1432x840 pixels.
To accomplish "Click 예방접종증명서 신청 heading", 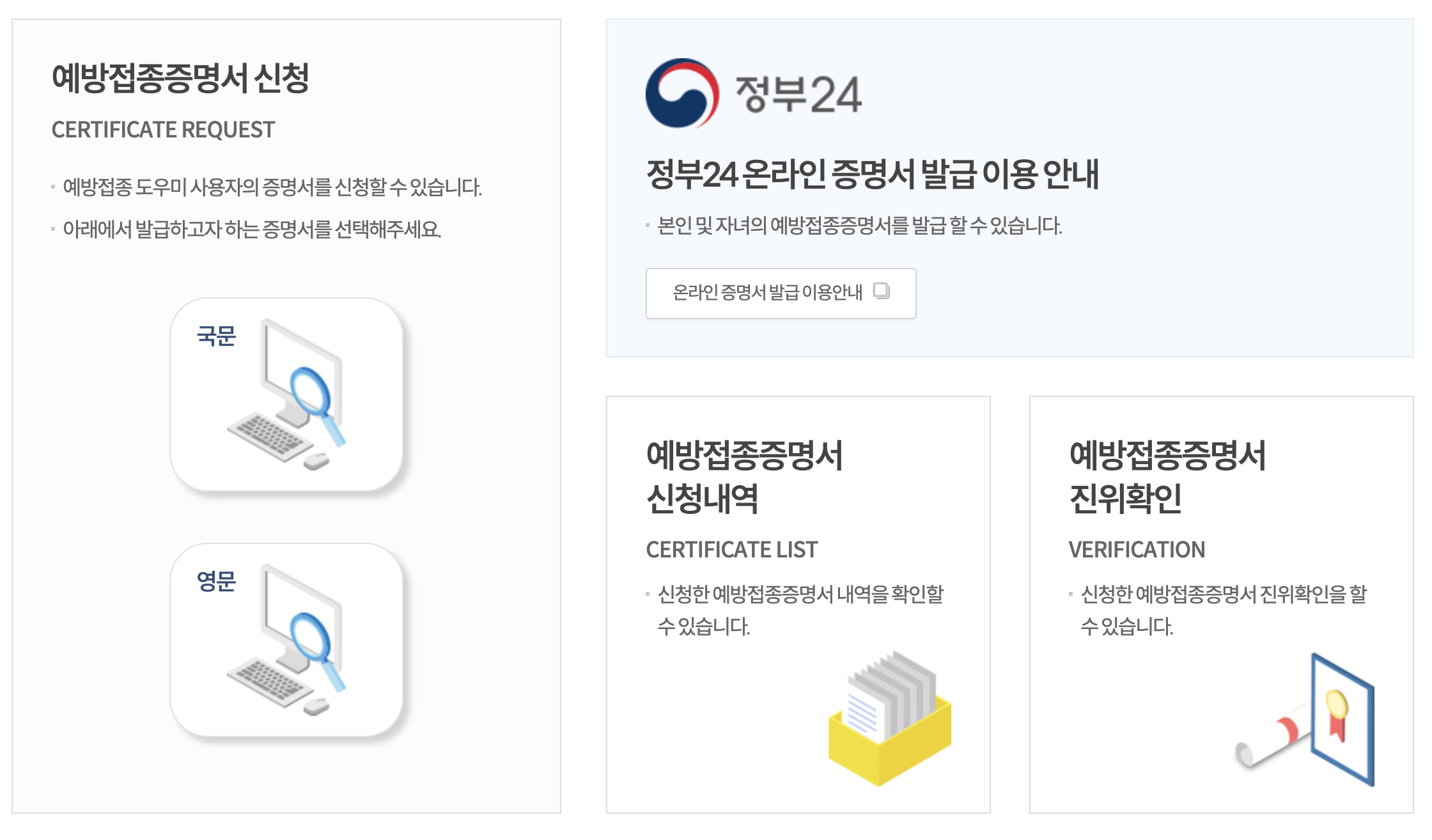I will tap(180, 78).
